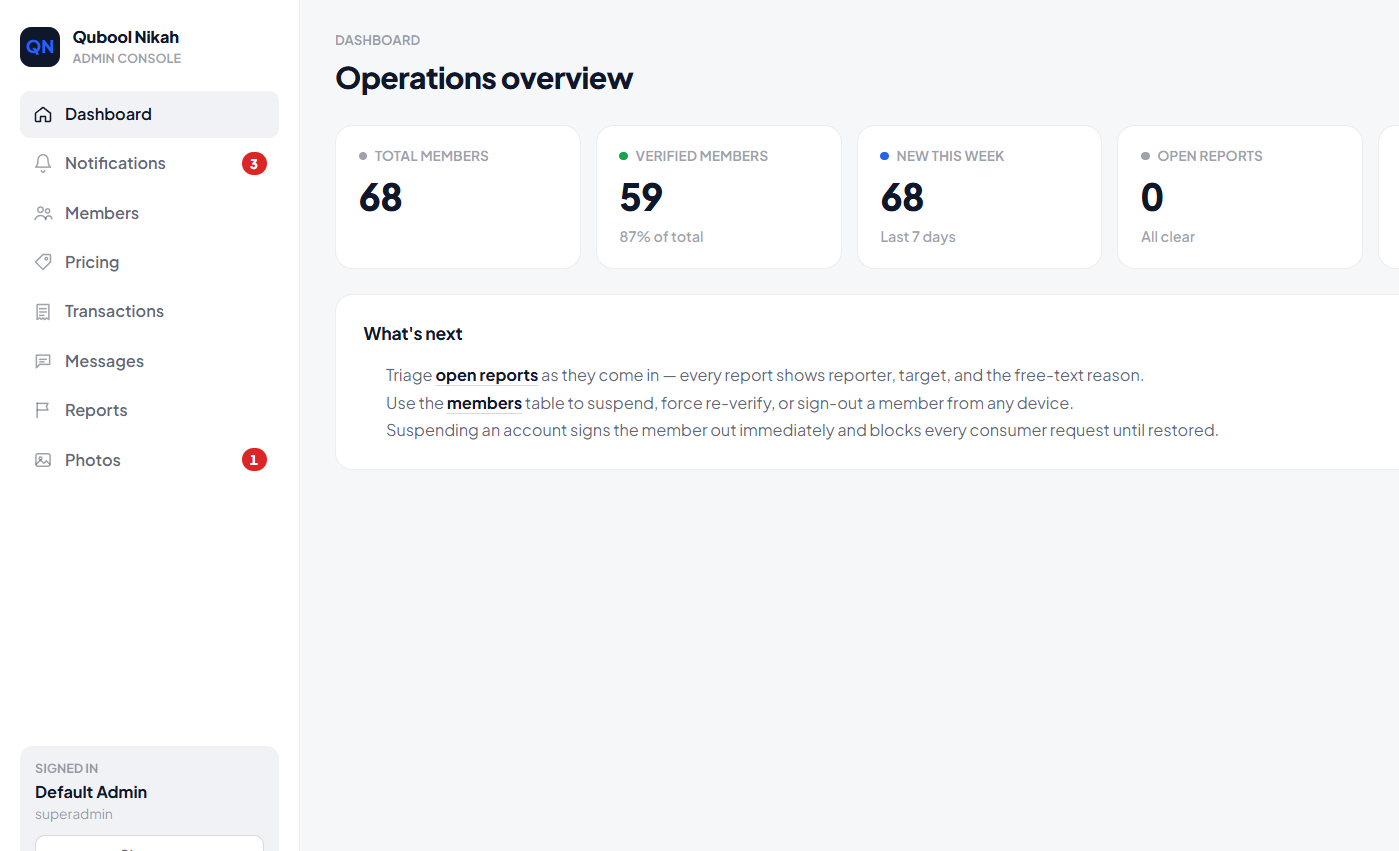Click the 'superadmin' username text
The width and height of the screenshot is (1399, 851).
point(74,814)
